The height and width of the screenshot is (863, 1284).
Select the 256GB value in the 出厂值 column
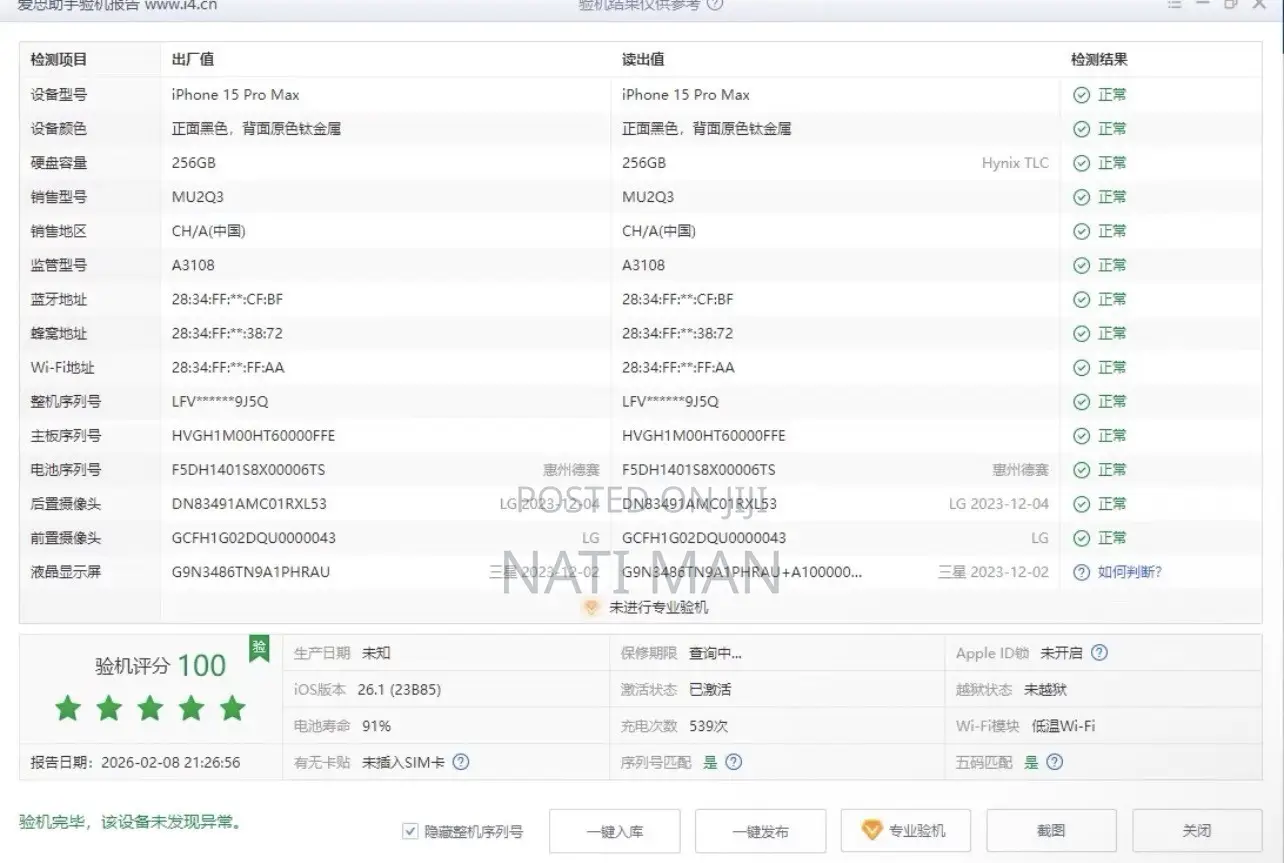(194, 163)
